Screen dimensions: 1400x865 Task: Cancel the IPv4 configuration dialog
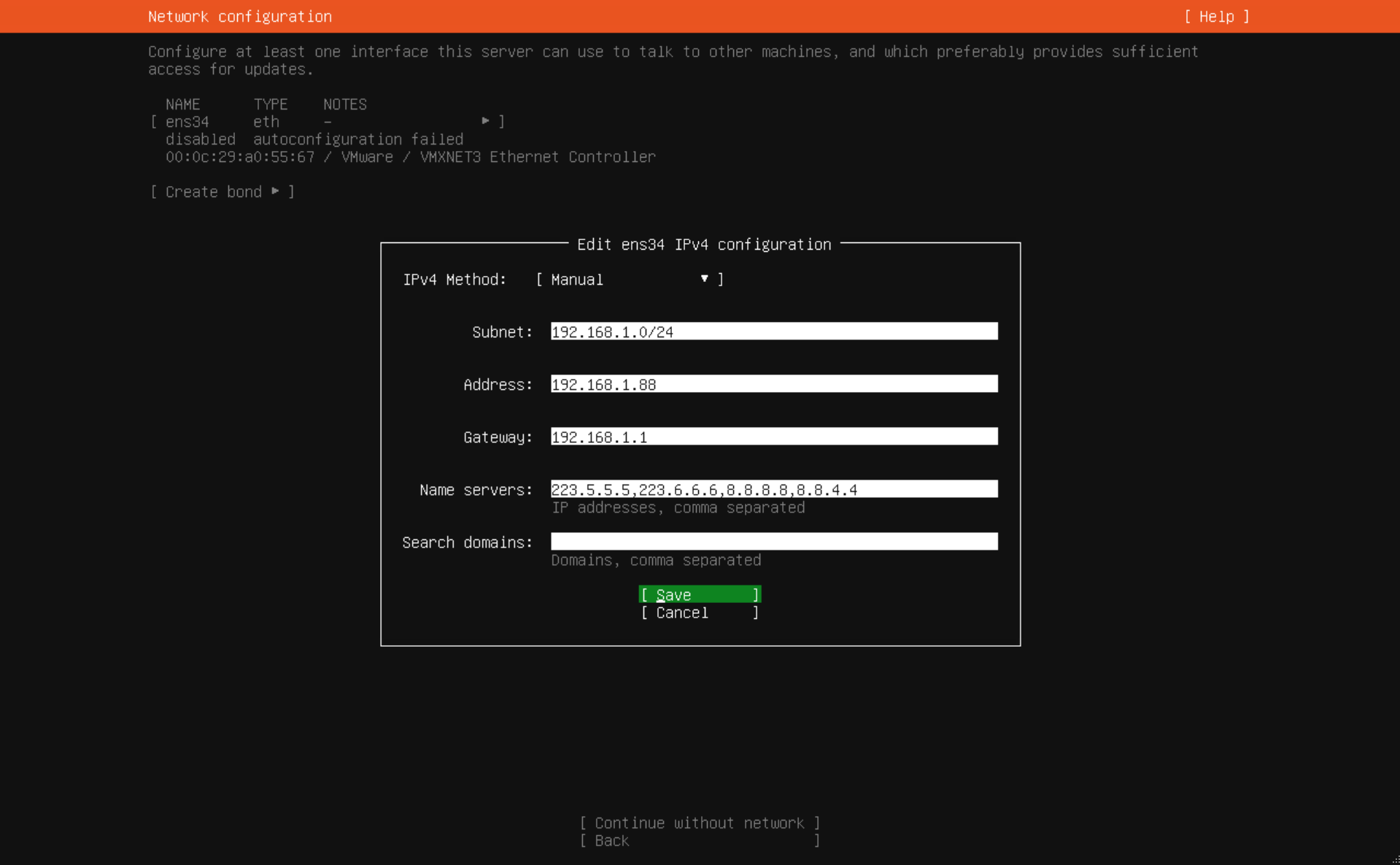(699, 613)
